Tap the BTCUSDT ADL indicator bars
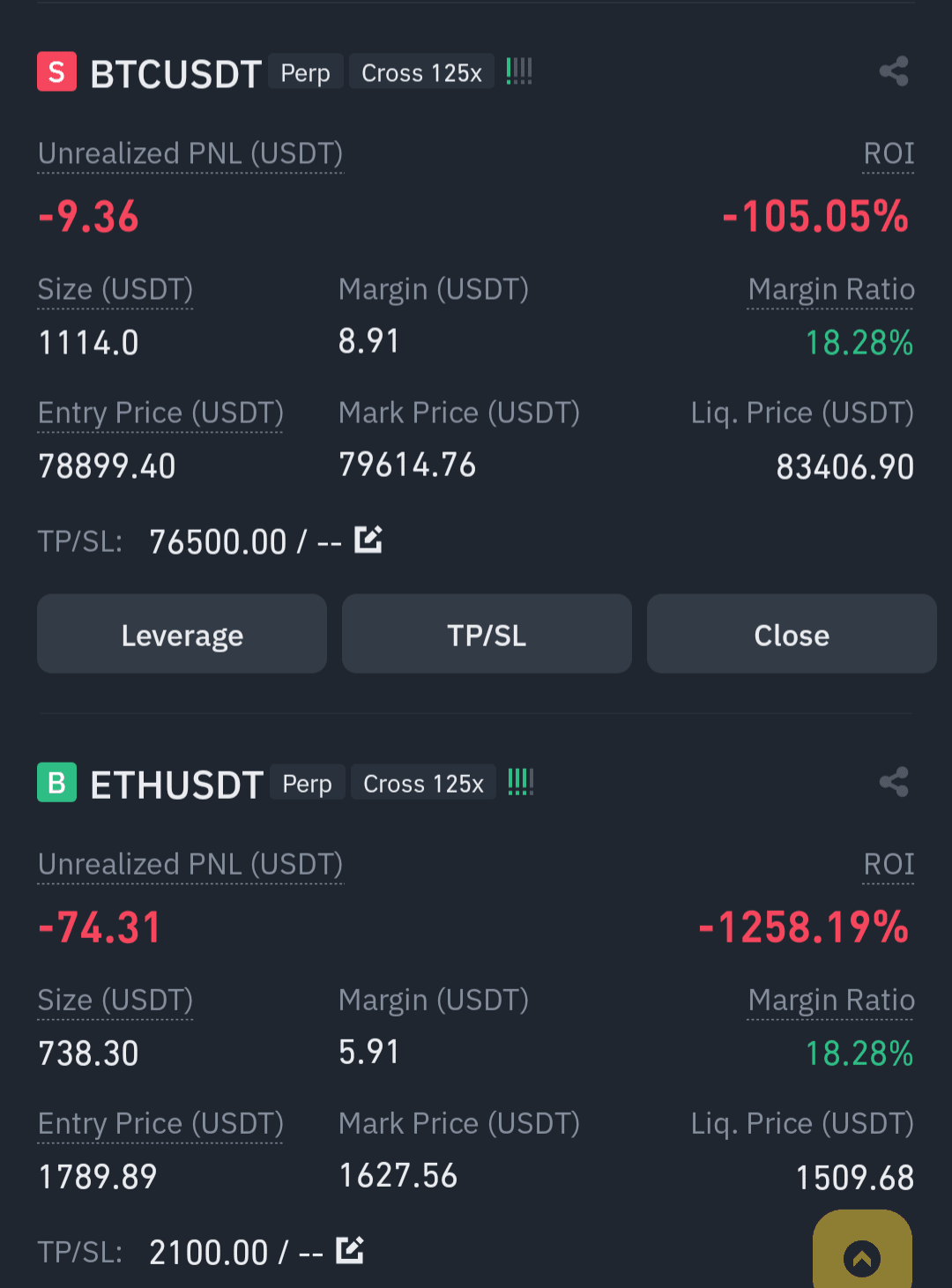The width and height of the screenshot is (952, 1288). [519, 71]
